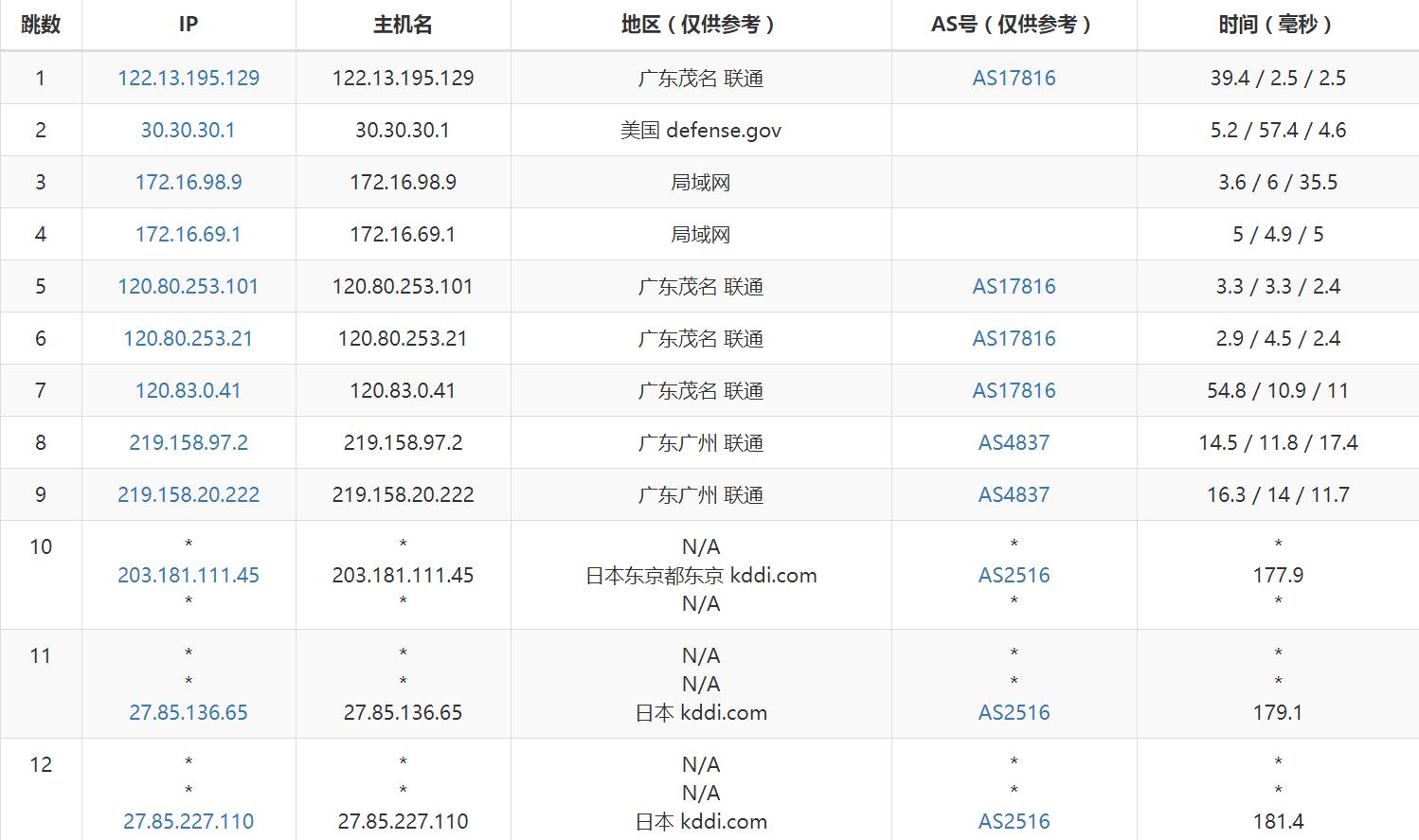Screen dimensions: 1419x840
Task: Open AS4837 link in hop 9 row
Action: pos(1014,494)
